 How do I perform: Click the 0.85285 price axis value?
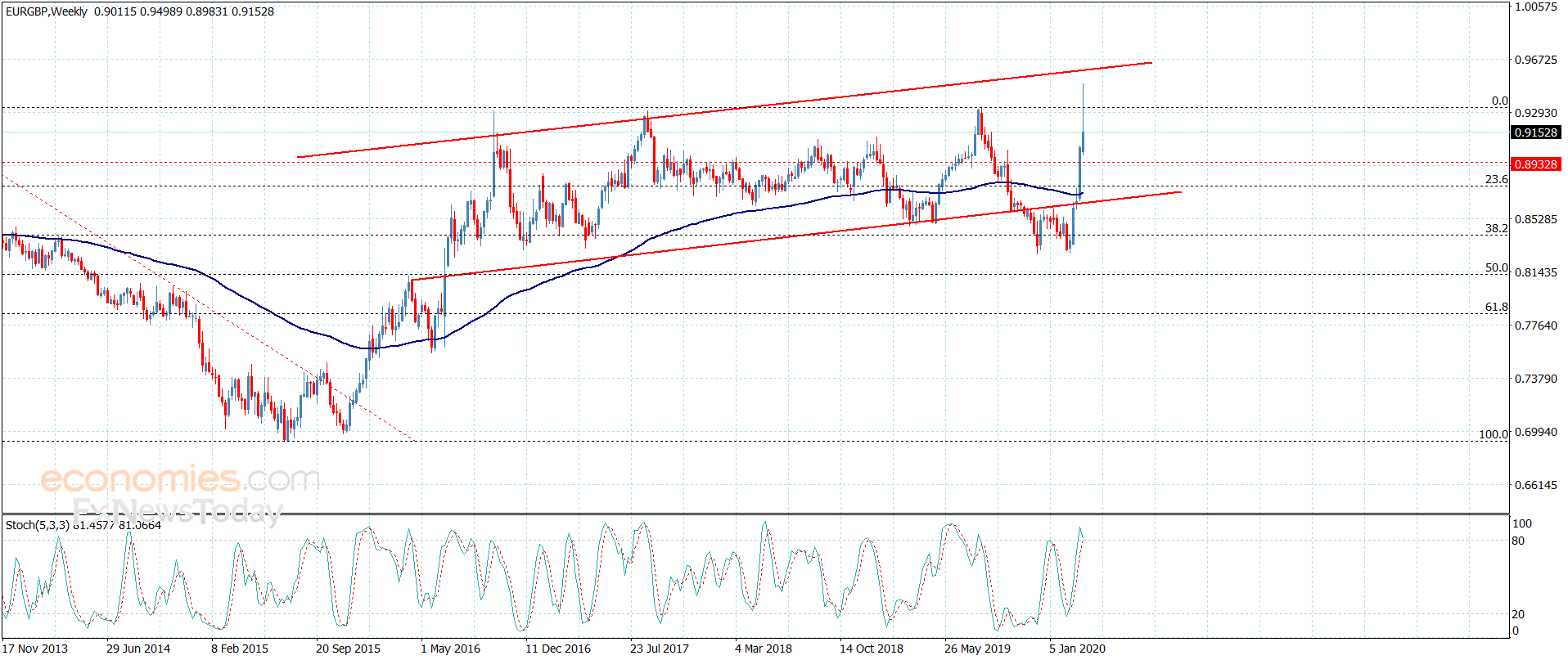point(1536,219)
